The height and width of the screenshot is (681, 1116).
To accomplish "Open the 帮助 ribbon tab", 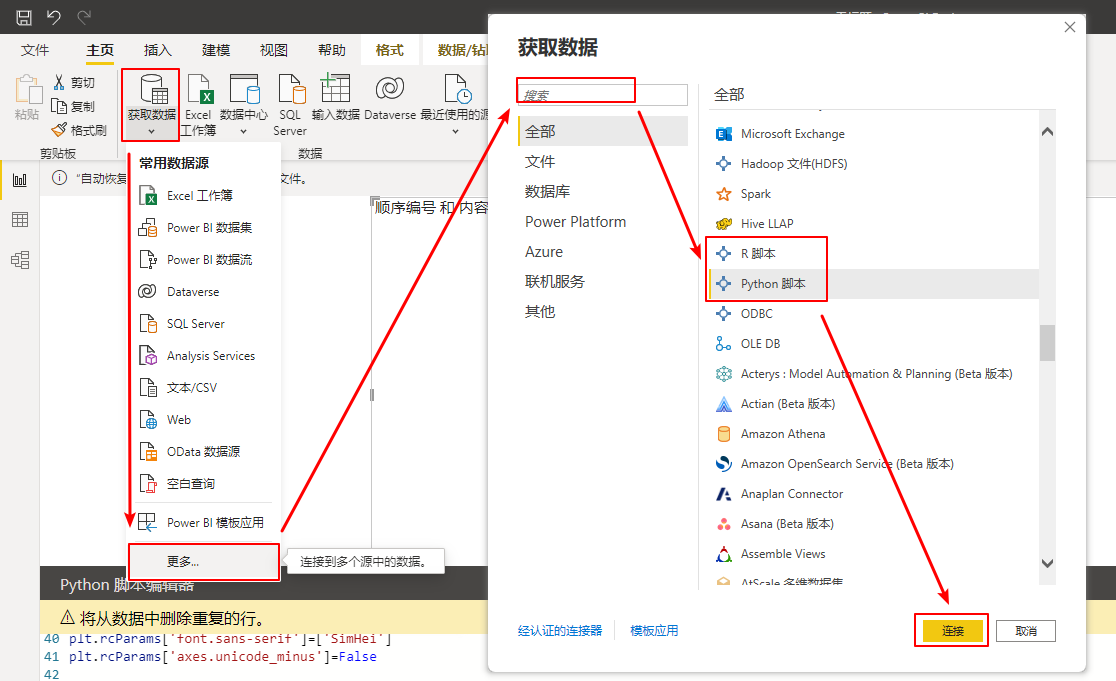I will (332, 50).
